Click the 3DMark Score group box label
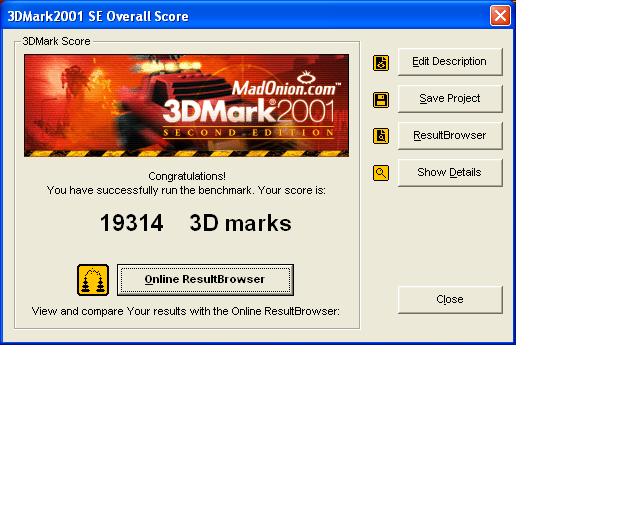 point(56,41)
